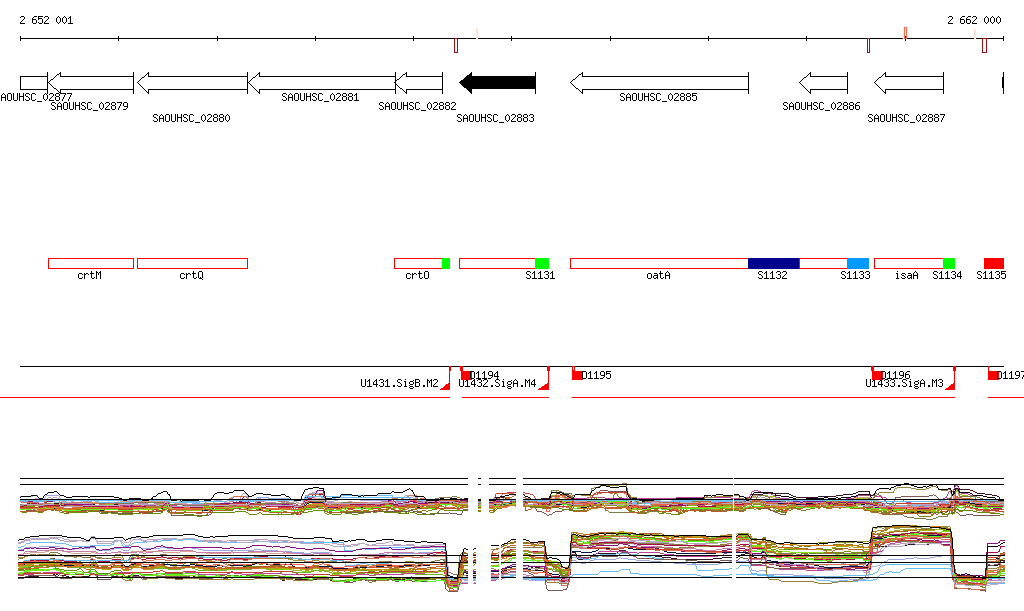This screenshot has height=611, width=1024.
Task: Click the end coordinate 2 662 000
Action: pos(974,20)
